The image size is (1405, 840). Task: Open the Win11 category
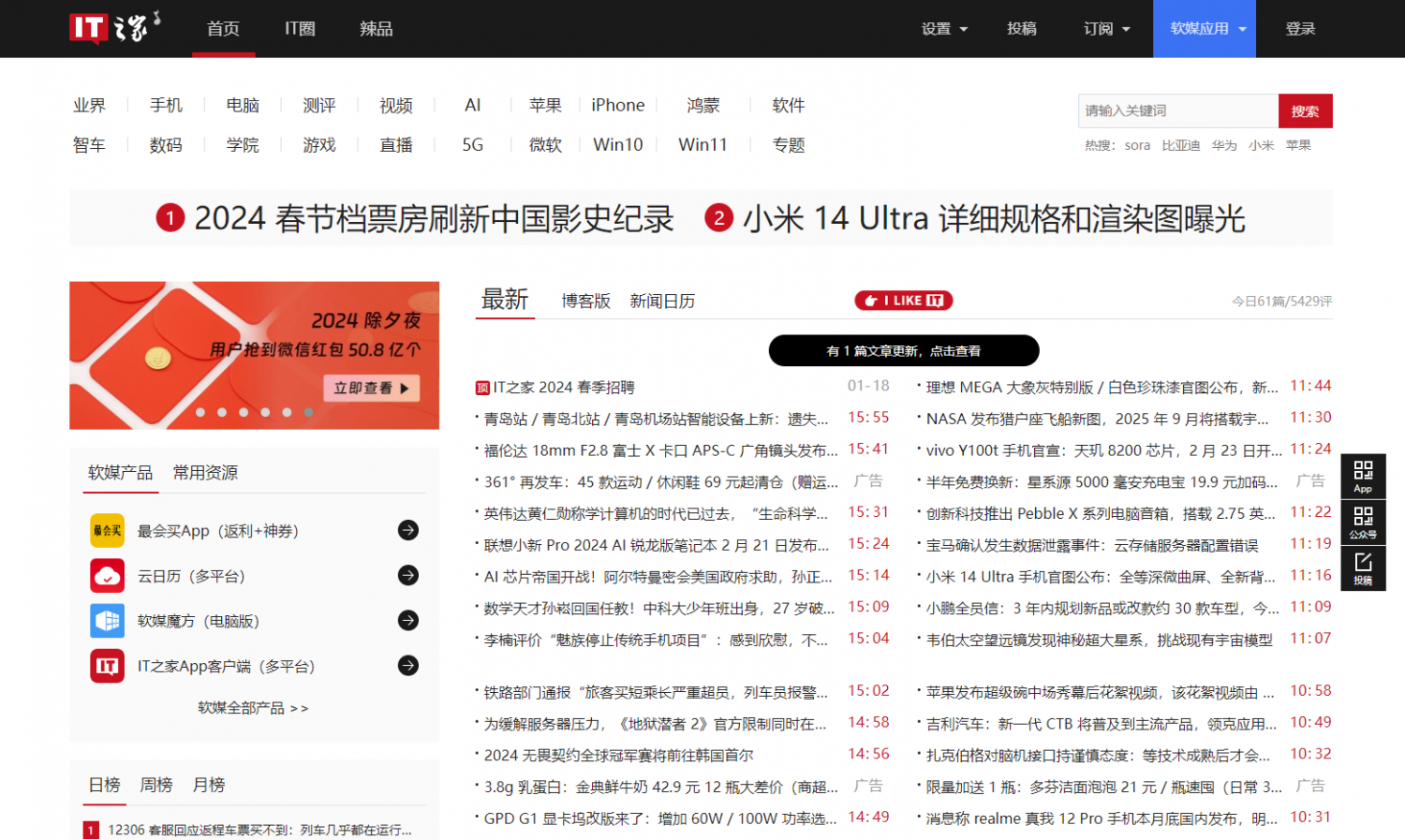tap(702, 144)
